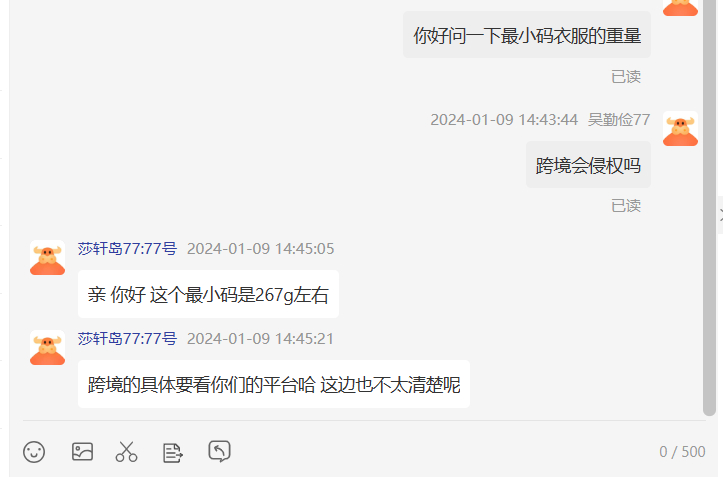Select the scissors screenshot tool
723x477 pixels.
tap(126, 452)
